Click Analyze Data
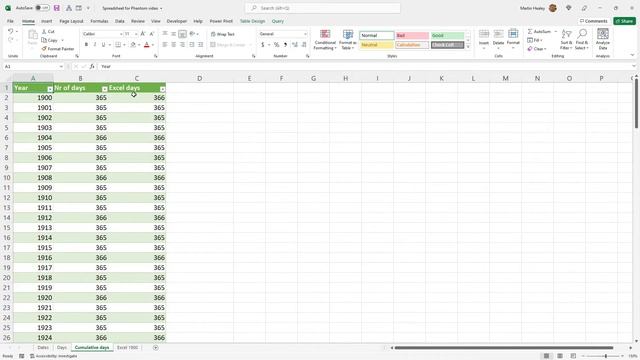The height and width of the screenshot is (360, 640). point(602,39)
